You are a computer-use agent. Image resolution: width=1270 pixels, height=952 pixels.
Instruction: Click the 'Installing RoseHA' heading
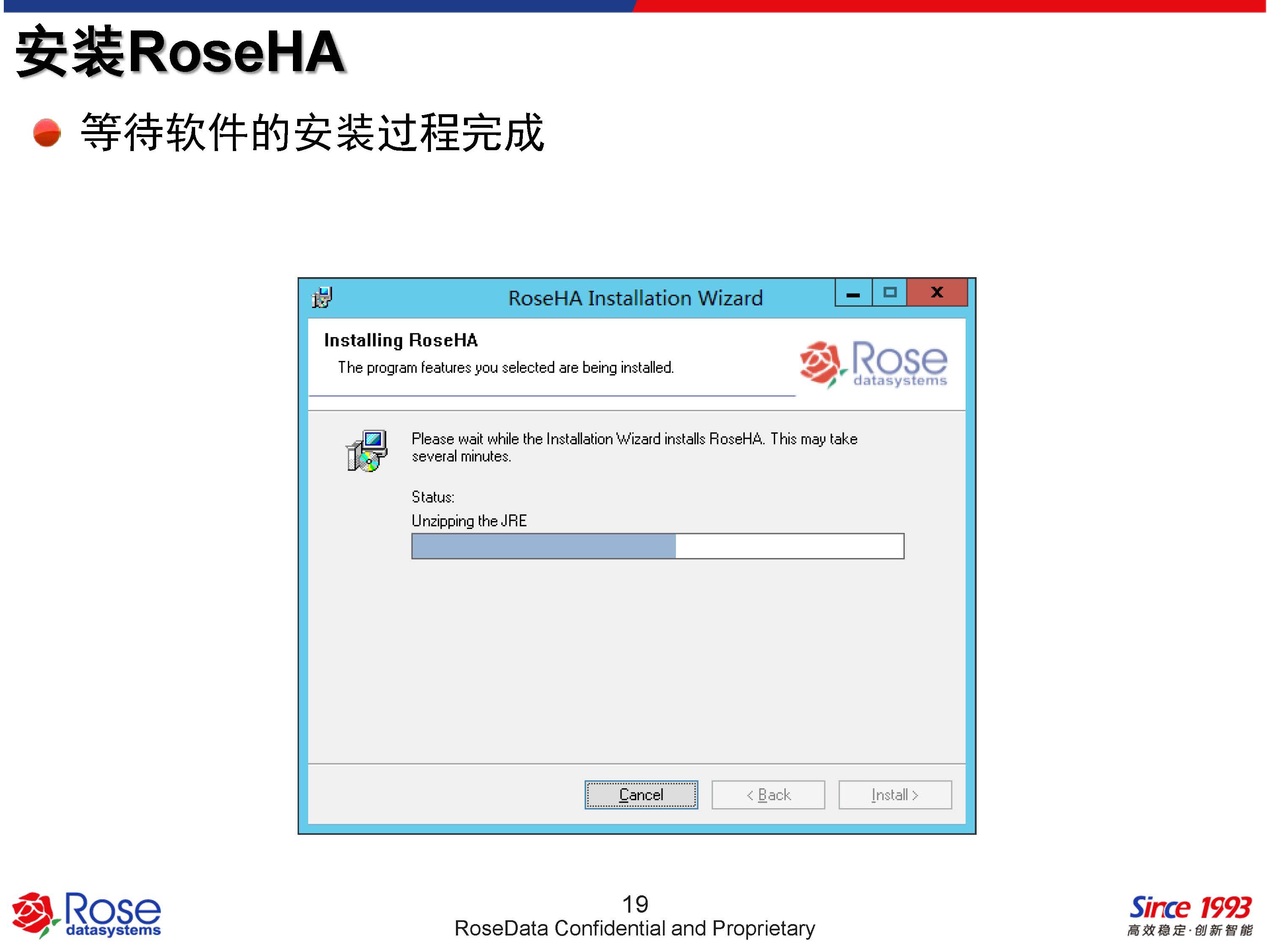pyautogui.click(x=401, y=340)
